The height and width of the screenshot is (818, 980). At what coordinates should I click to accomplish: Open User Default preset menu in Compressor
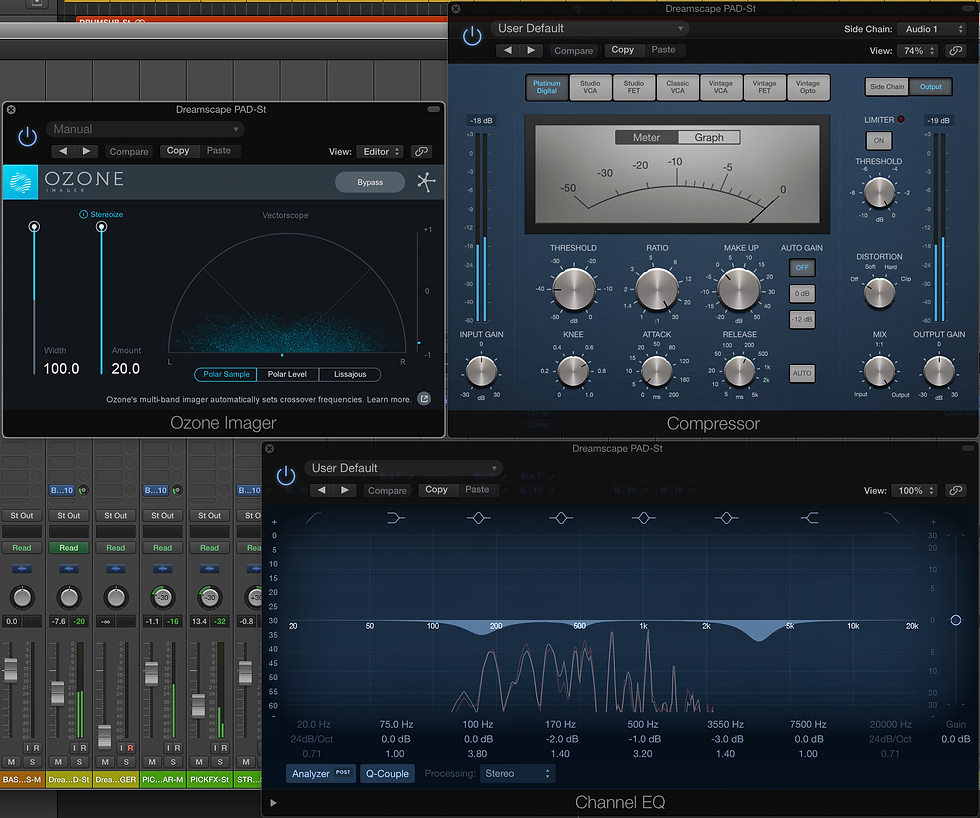tap(589, 28)
